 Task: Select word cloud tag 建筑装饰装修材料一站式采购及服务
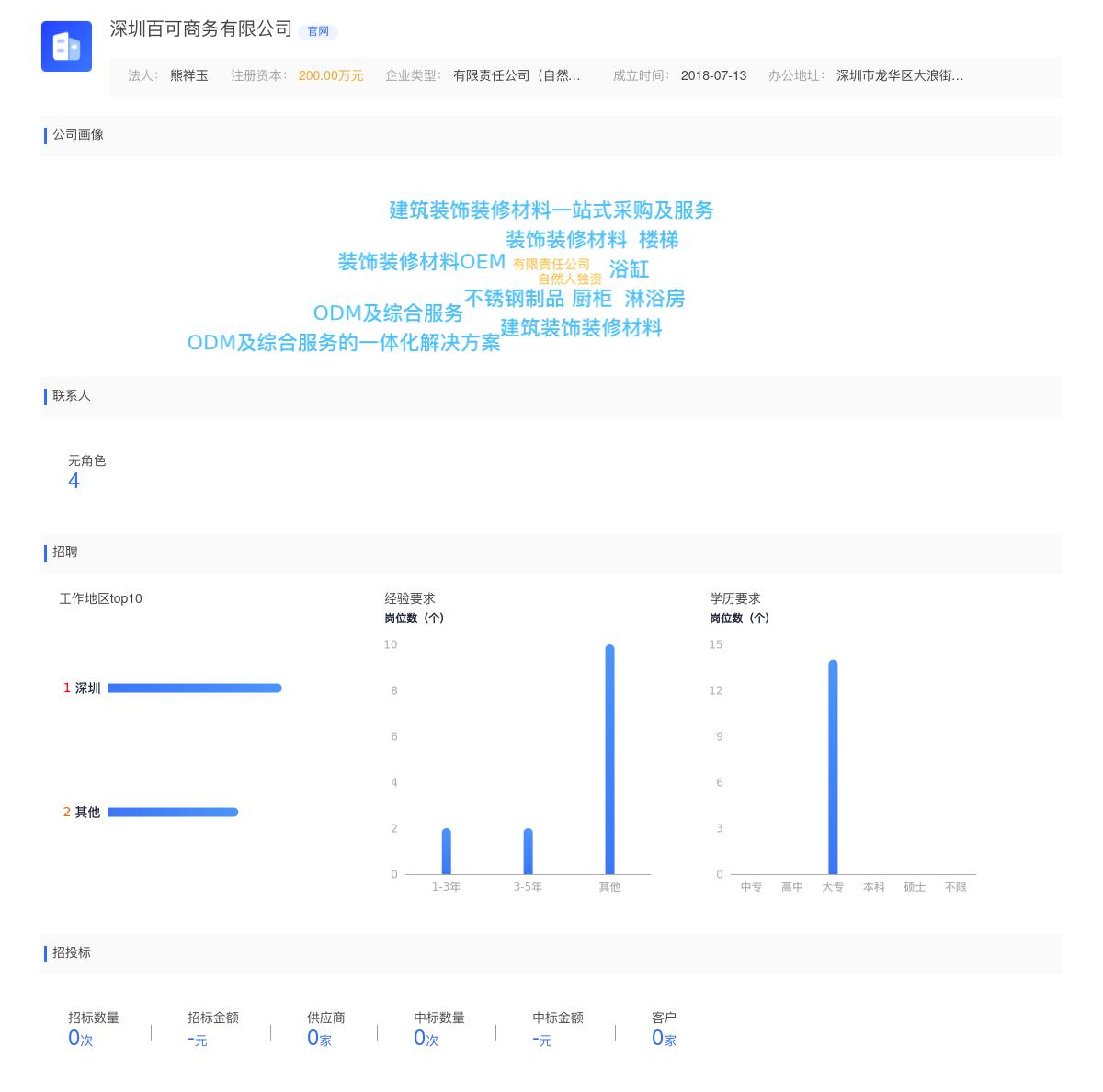pyautogui.click(x=551, y=210)
